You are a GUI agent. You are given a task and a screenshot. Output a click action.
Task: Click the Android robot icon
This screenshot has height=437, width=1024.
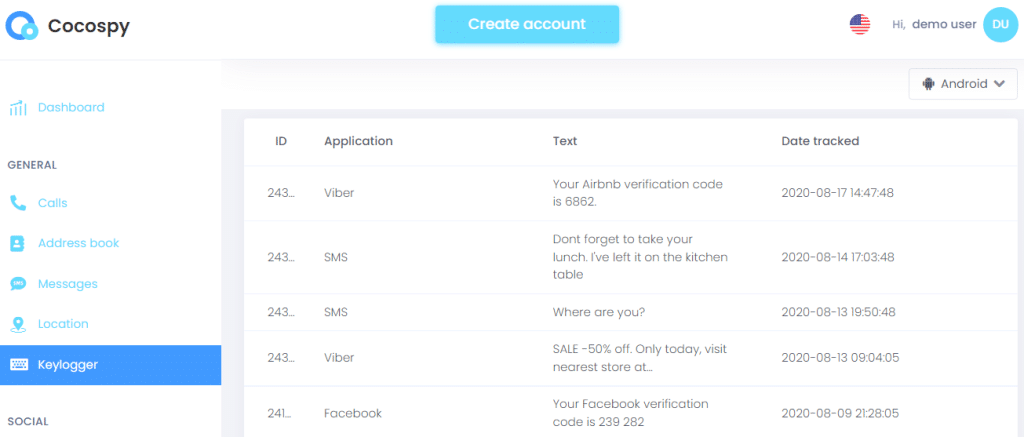click(x=927, y=84)
